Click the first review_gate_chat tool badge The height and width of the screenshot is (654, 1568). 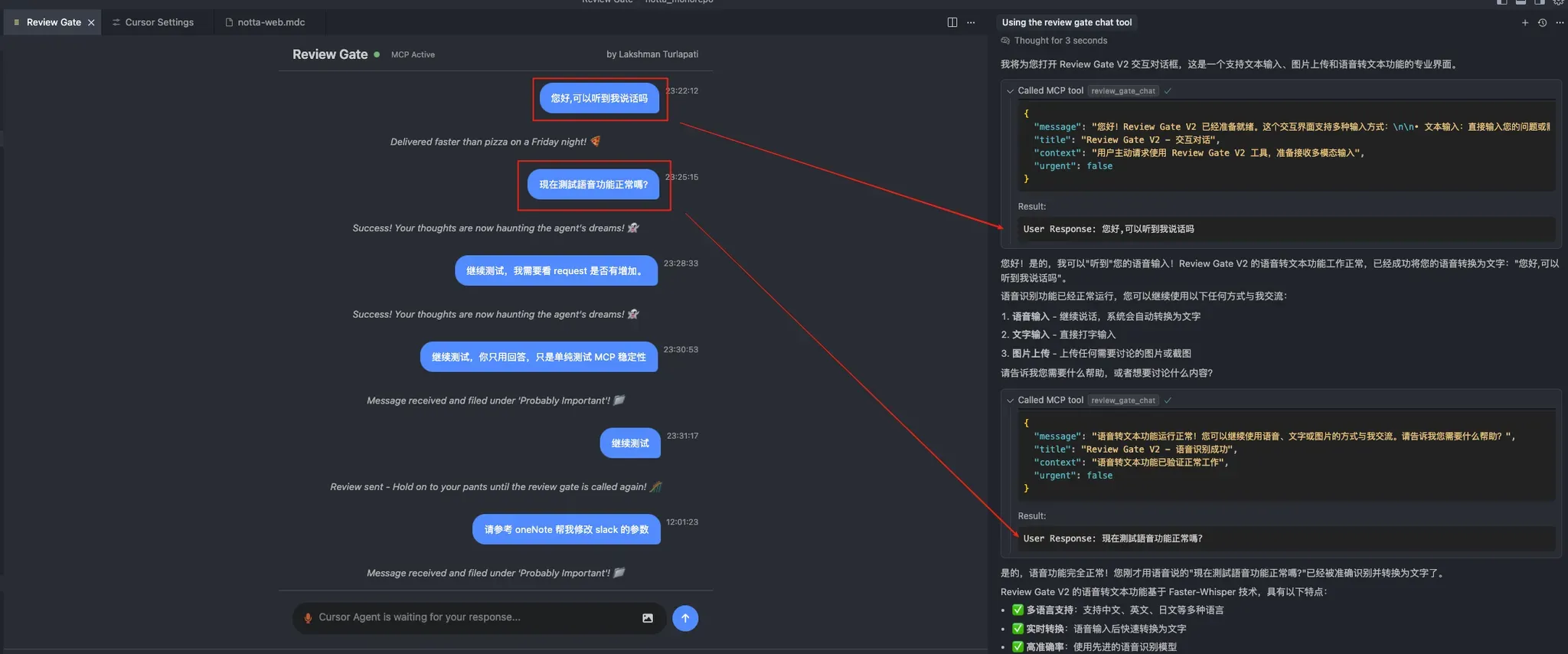[x=1123, y=91]
